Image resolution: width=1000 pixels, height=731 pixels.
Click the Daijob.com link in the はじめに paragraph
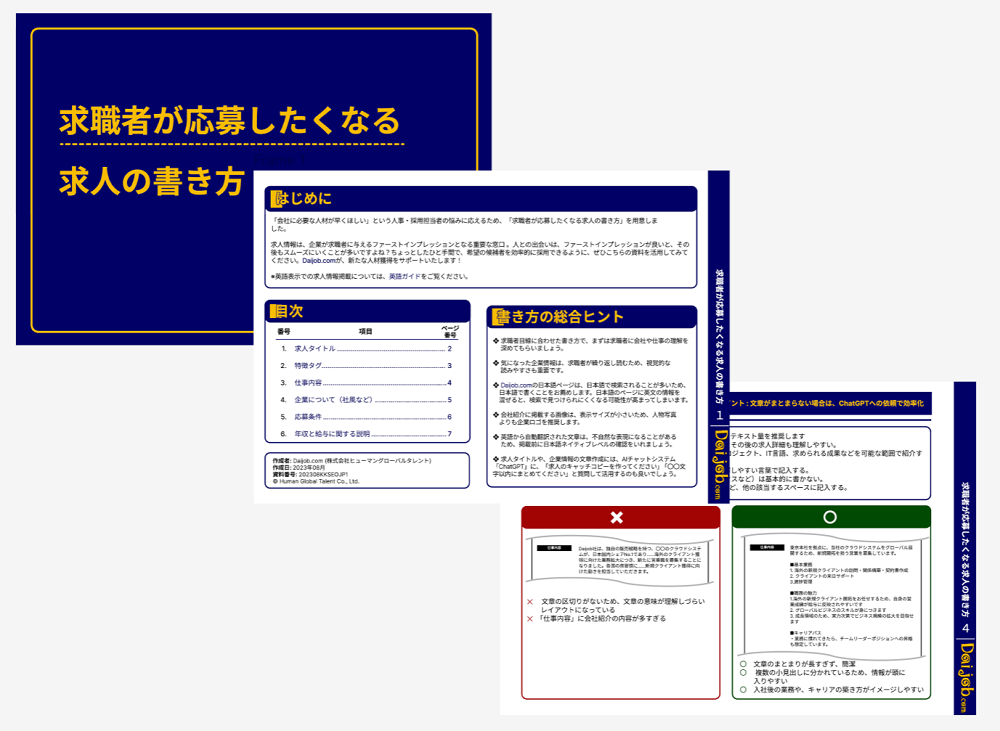click(x=319, y=261)
